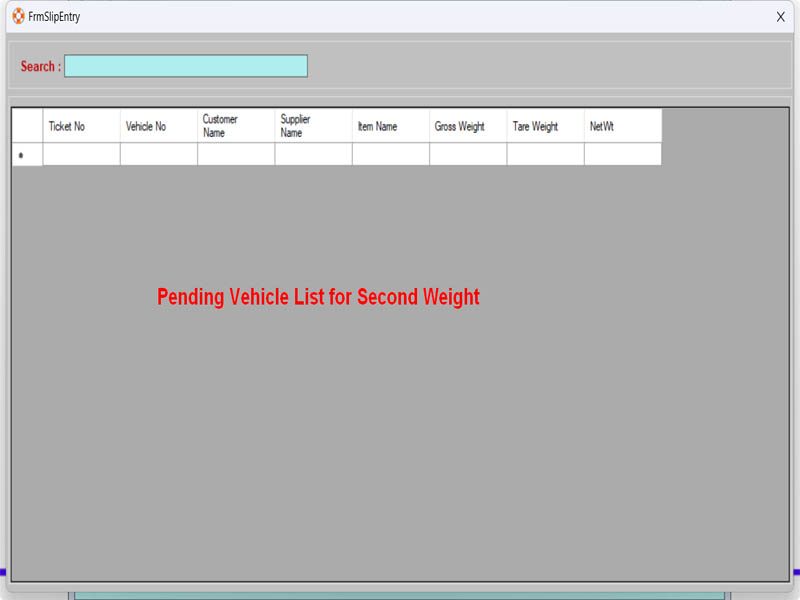The image size is (800, 600).
Task: Click the empty NetWt cell
Action: click(x=623, y=155)
